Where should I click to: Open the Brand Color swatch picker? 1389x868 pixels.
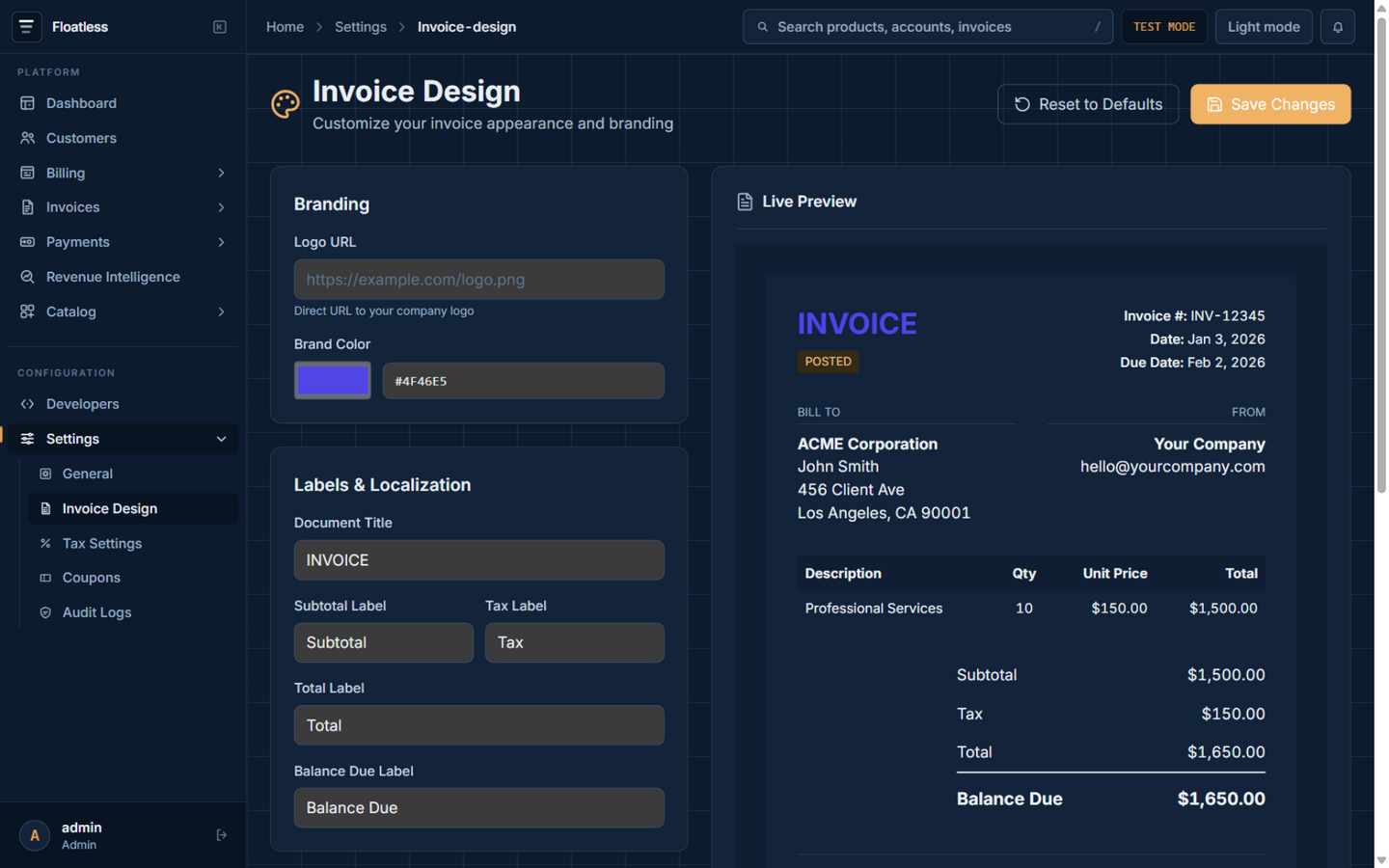[333, 381]
